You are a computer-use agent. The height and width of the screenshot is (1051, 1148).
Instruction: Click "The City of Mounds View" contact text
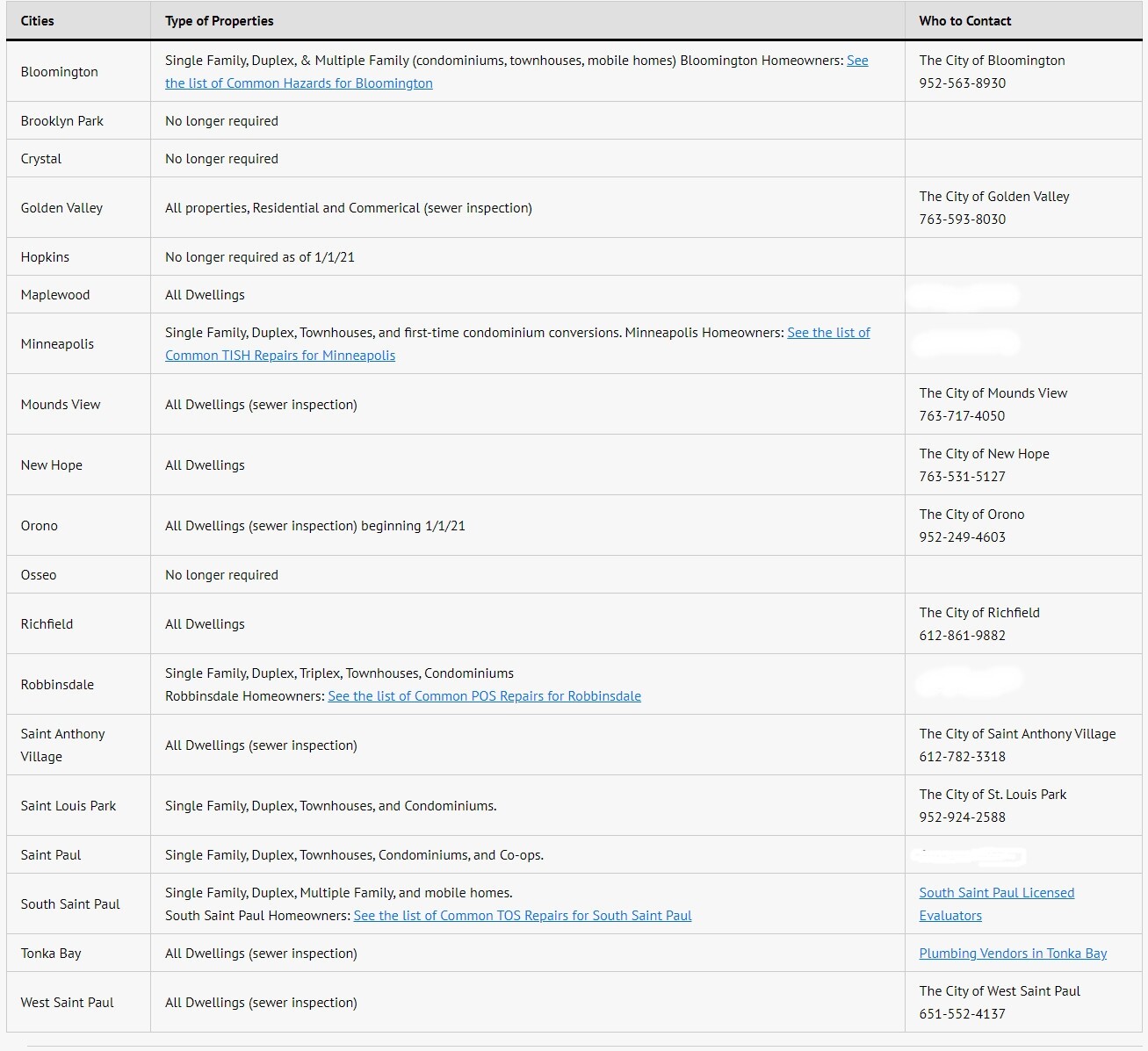click(x=993, y=393)
